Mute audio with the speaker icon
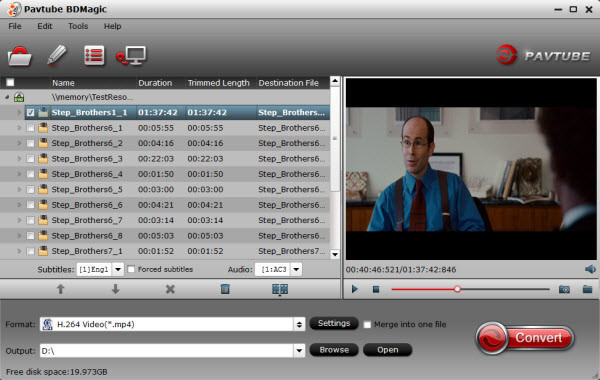The image size is (600, 380). tap(590, 269)
